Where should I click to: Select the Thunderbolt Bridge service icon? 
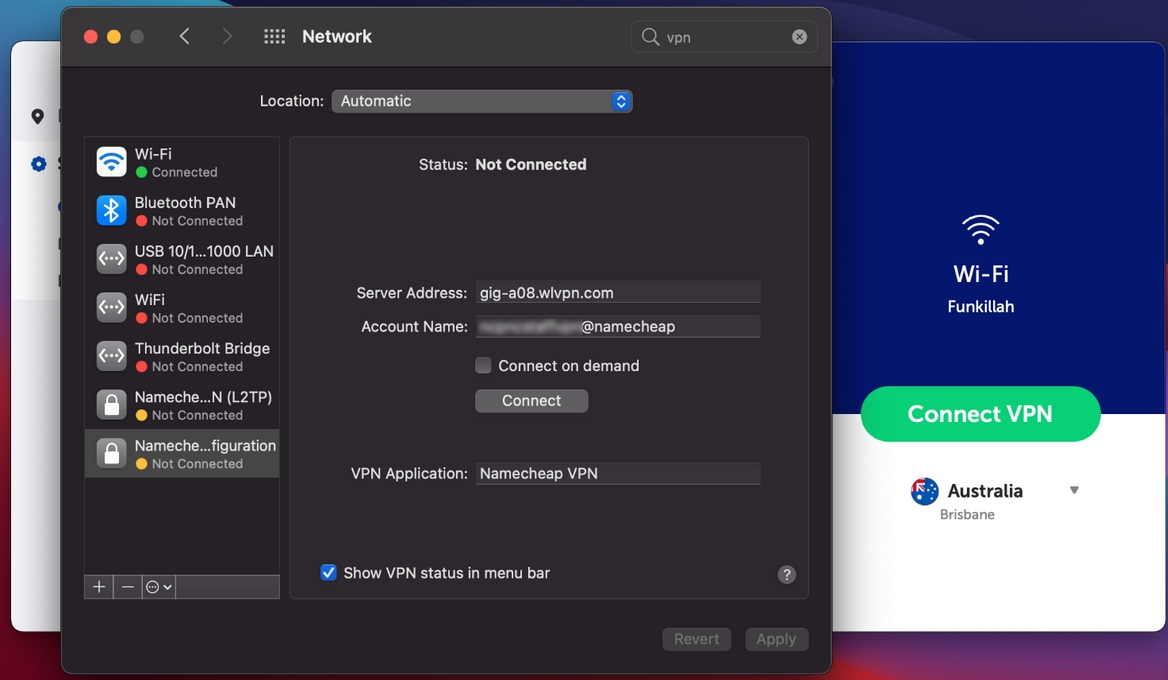click(x=112, y=355)
